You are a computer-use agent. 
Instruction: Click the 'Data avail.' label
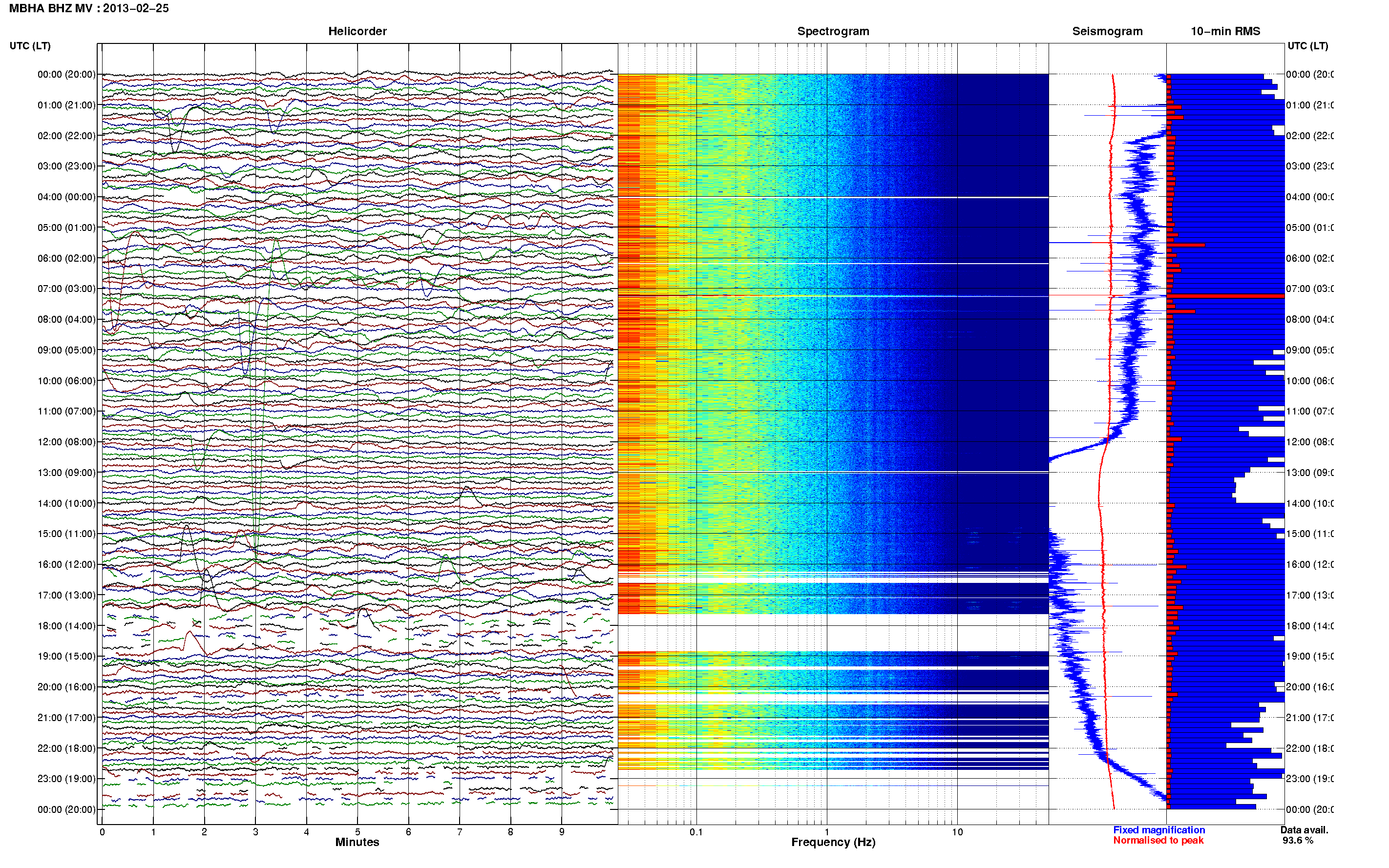pyautogui.click(x=1304, y=830)
